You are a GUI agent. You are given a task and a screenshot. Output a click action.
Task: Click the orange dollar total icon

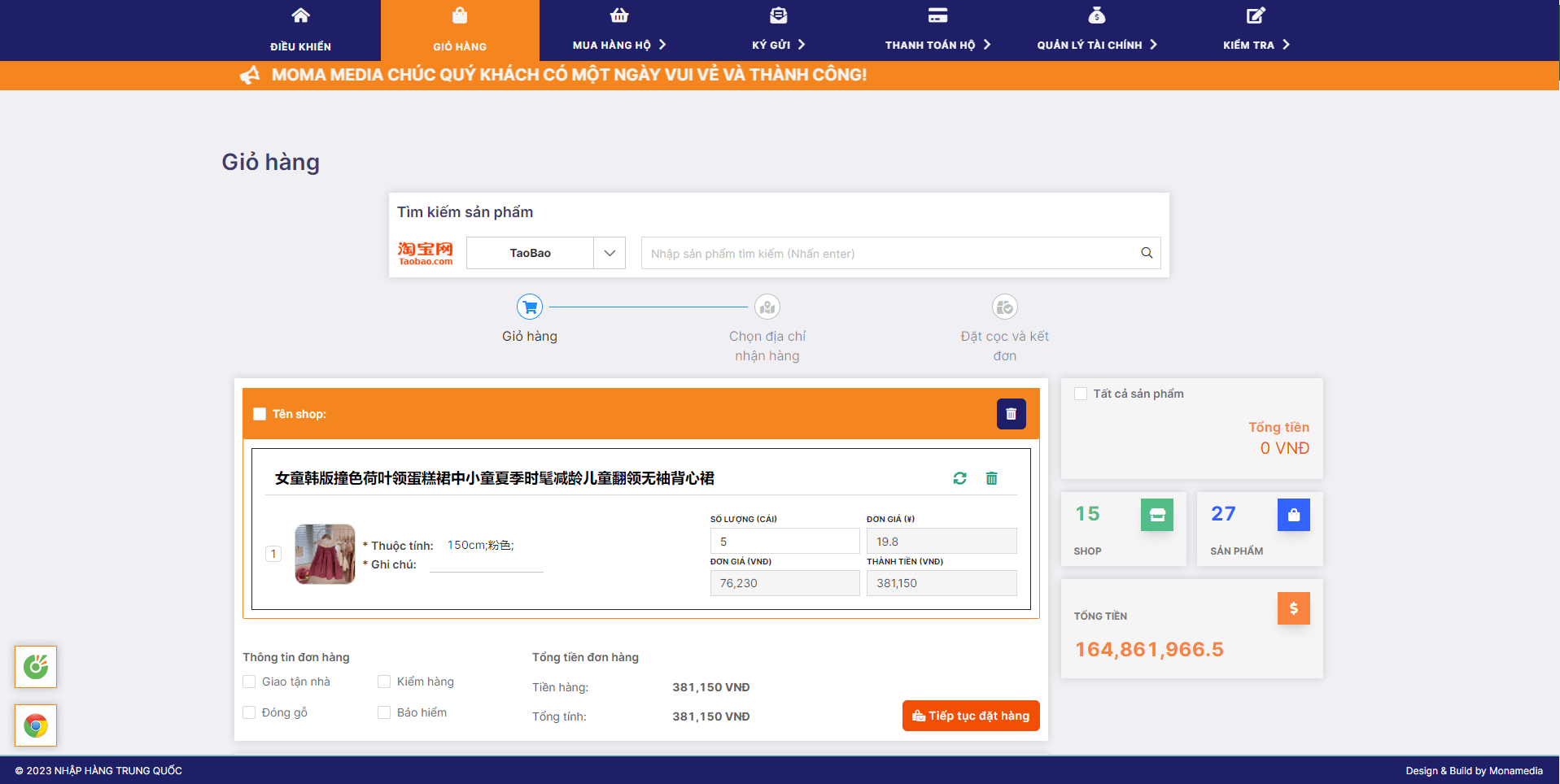tap(1293, 608)
